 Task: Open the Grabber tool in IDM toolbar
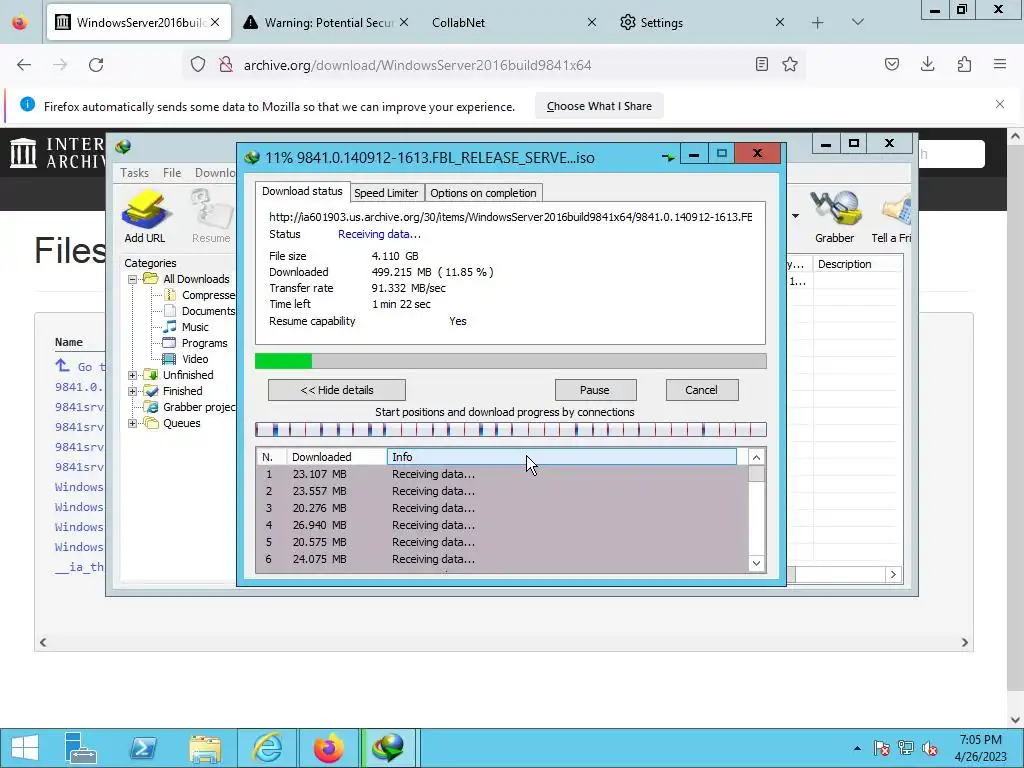pyautogui.click(x=834, y=216)
